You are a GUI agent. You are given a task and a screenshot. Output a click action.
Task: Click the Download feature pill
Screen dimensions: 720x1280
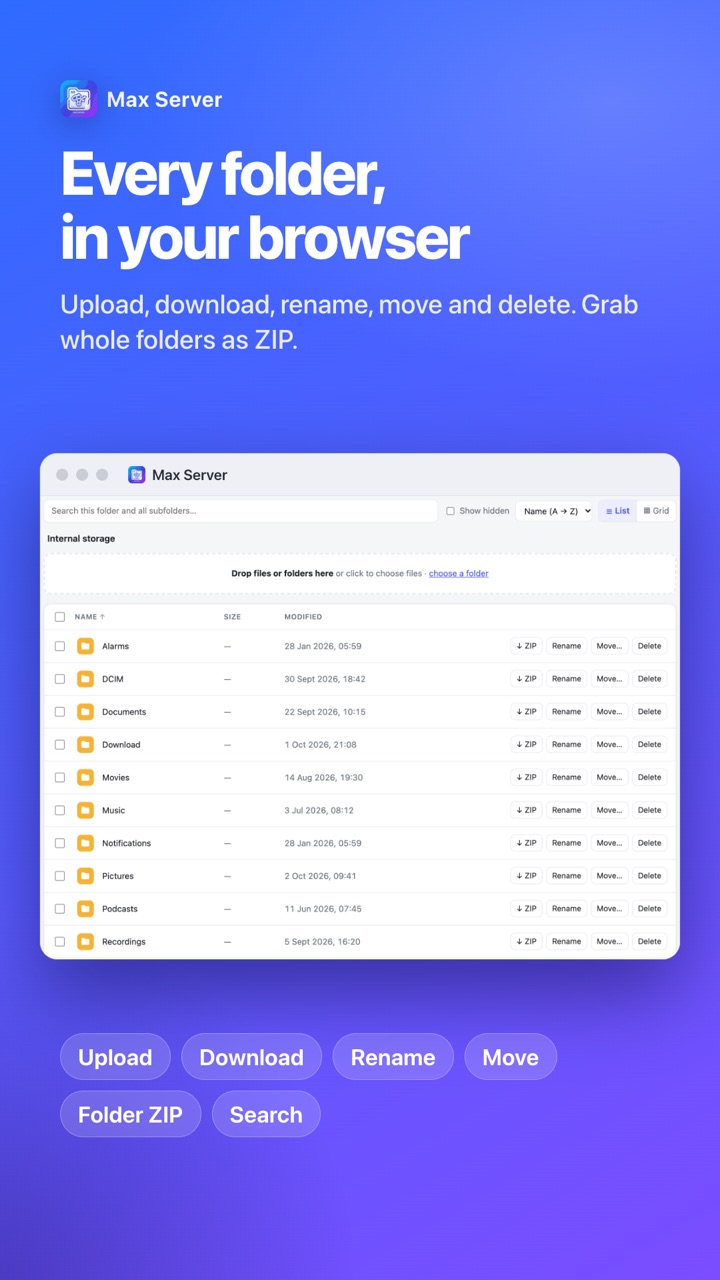251,1057
